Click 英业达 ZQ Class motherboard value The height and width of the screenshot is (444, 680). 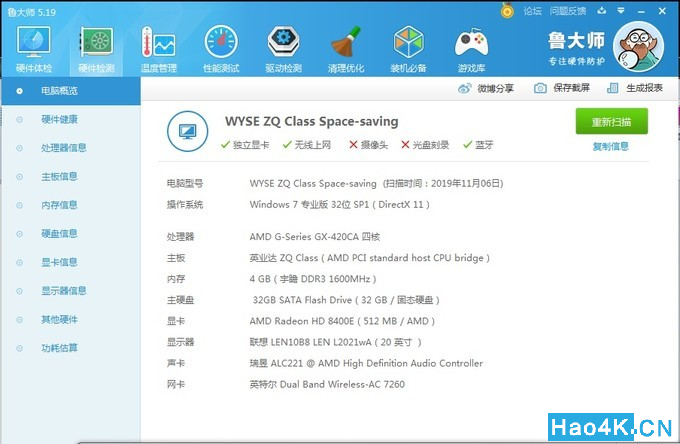pos(369,258)
